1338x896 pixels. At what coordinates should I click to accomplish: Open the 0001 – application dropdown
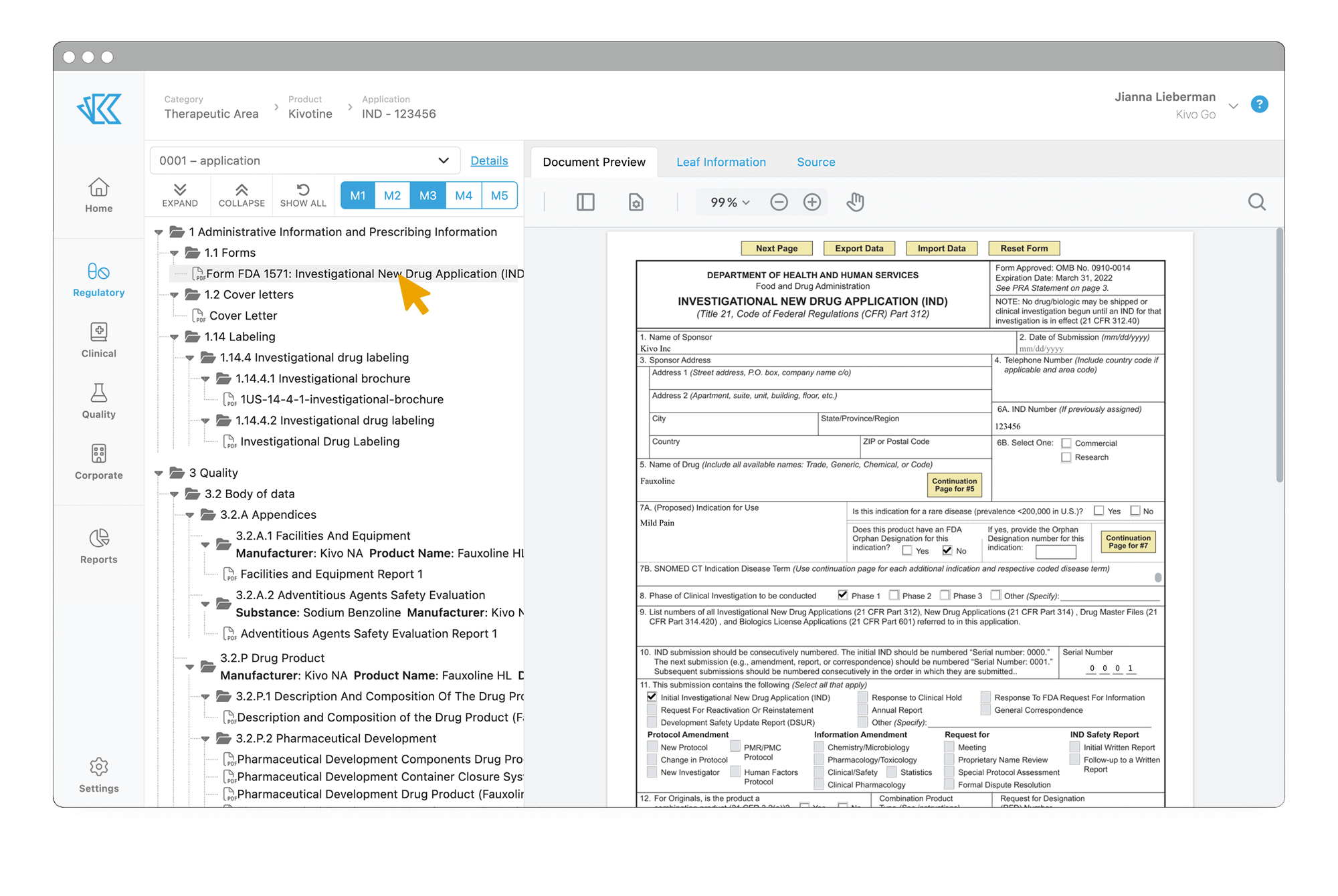[305, 160]
